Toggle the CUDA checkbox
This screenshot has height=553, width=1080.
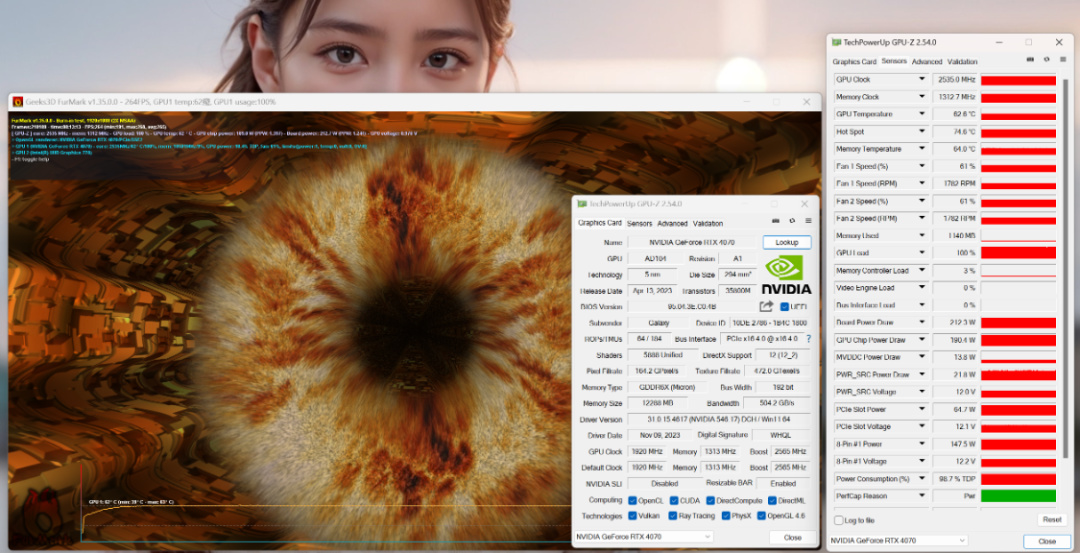tap(674, 500)
